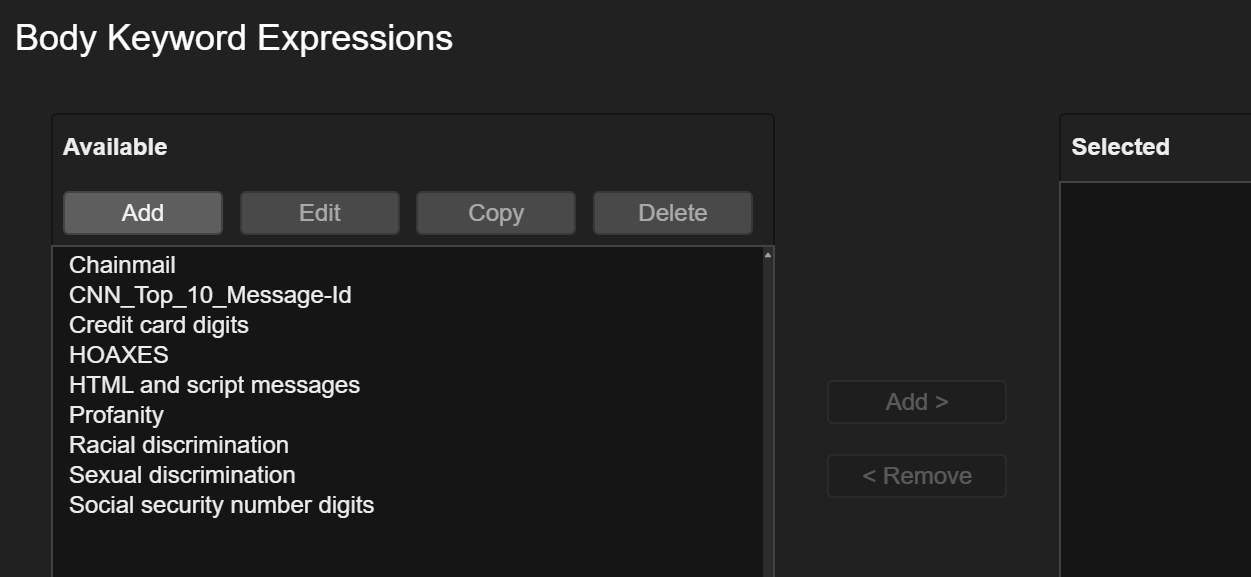Select the HOAXES expression

click(119, 355)
